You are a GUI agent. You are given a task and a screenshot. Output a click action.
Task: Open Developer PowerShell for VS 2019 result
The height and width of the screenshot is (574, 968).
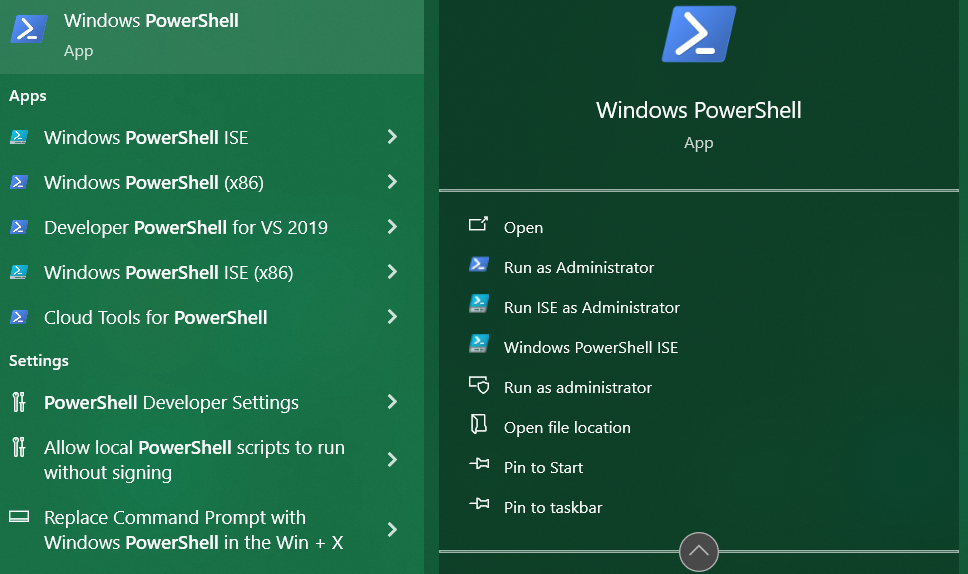coord(212,227)
